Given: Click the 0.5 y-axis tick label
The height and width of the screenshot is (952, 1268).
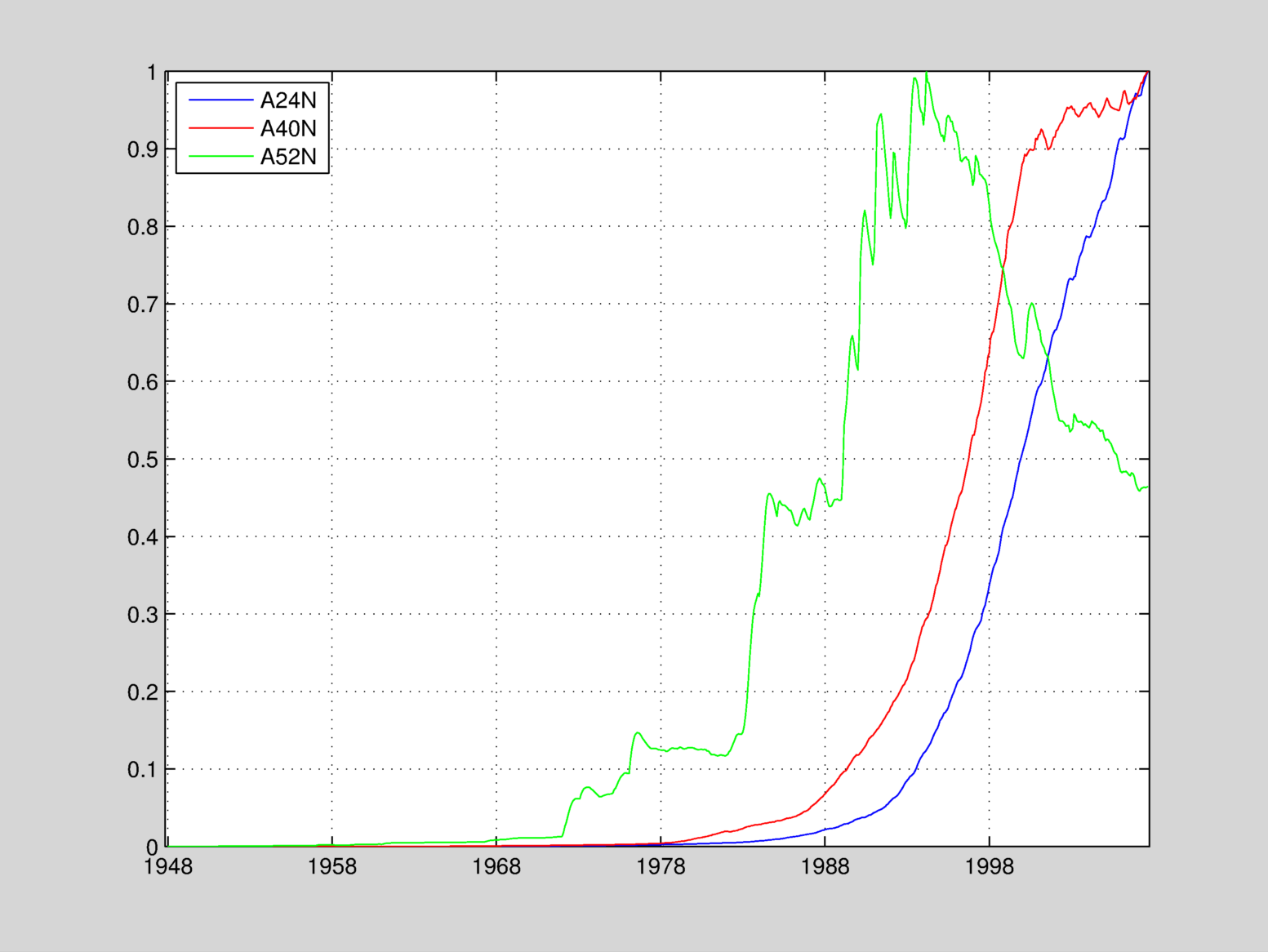Looking at the screenshot, I should [x=142, y=460].
